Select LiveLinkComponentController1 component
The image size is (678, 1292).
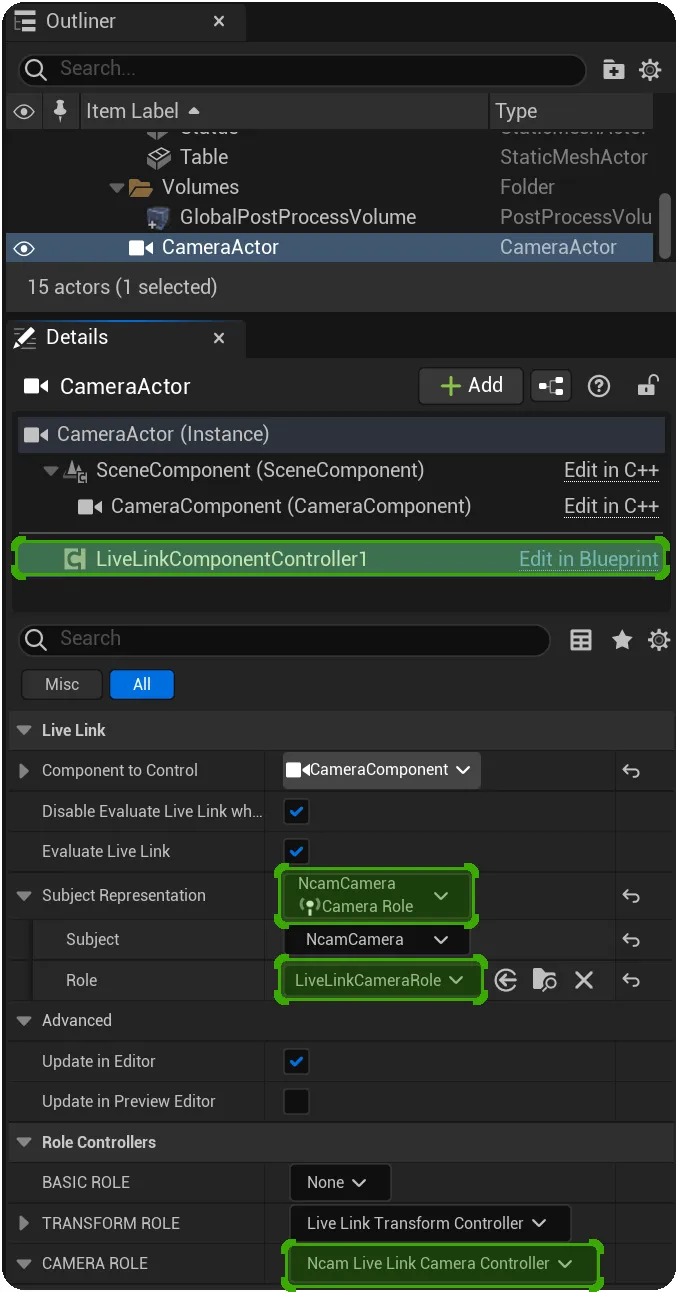[341, 559]
